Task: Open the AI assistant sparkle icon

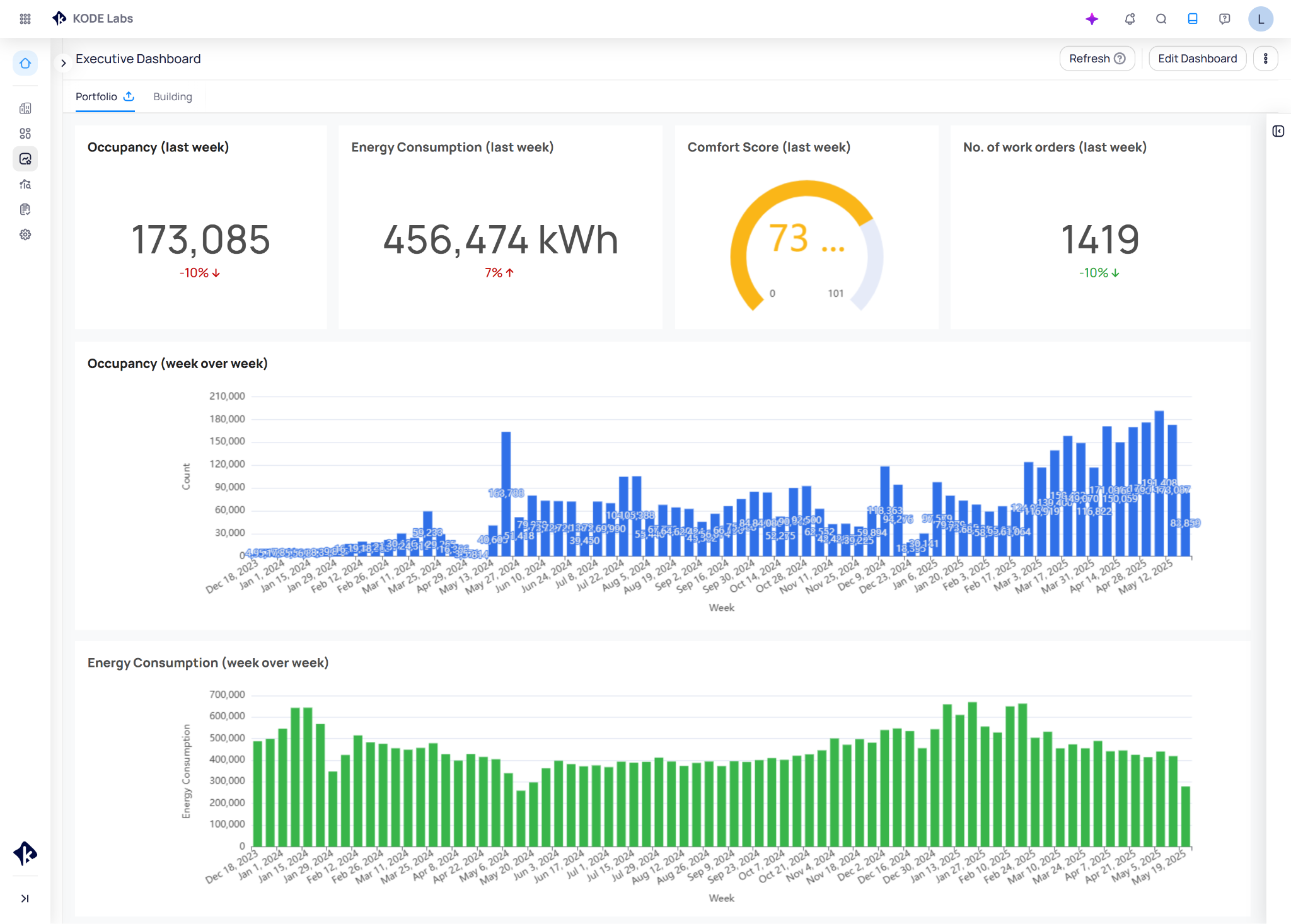Action: pyautogui.click(x=1092, y=19)
